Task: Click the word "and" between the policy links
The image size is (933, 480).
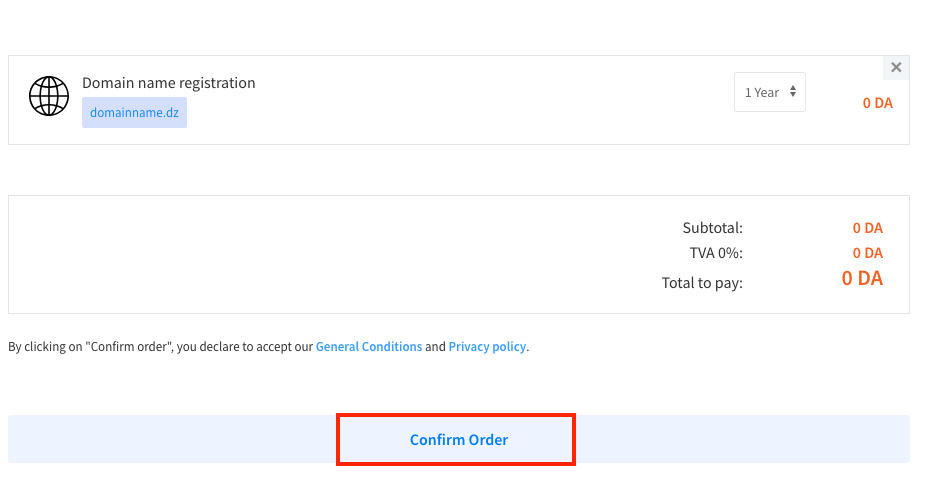Action: [x=435, y=347]
